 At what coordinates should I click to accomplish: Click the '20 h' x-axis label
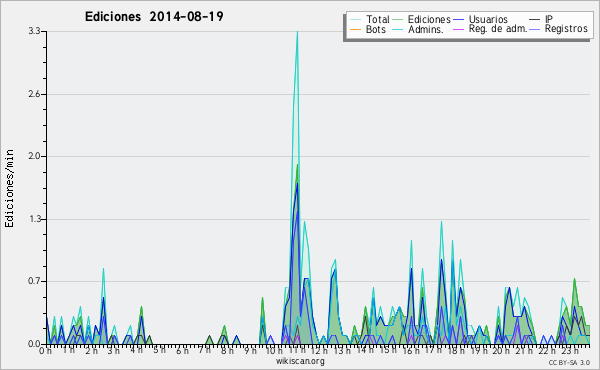[x=500, y=351]
